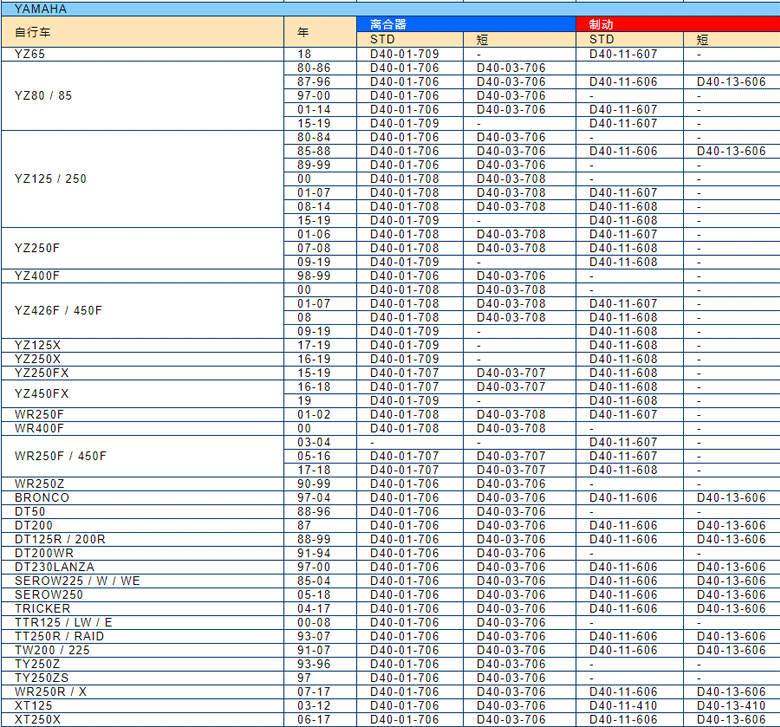Screen dimensions: 780x727
Task: Select the STD subheader under 制动
Action: [629, 40]
